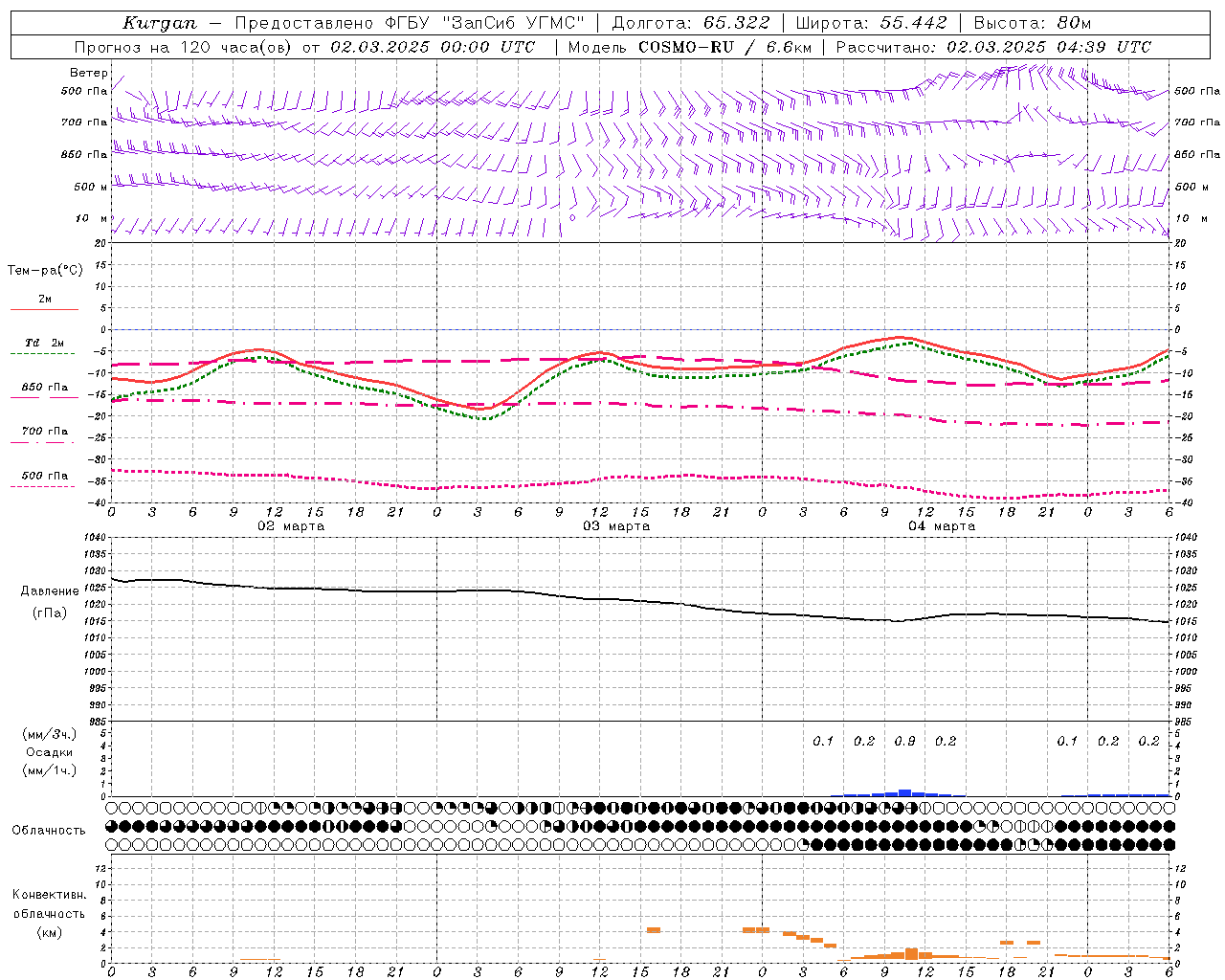Click the station name Kurgan in the header
The height and width of the screenshot is (980, 1225).
pyautogui.click(x=160, y=23)
